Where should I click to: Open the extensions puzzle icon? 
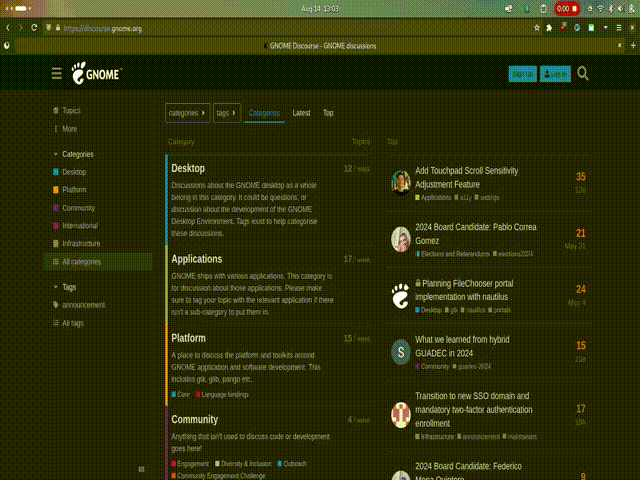click(549, 28)
